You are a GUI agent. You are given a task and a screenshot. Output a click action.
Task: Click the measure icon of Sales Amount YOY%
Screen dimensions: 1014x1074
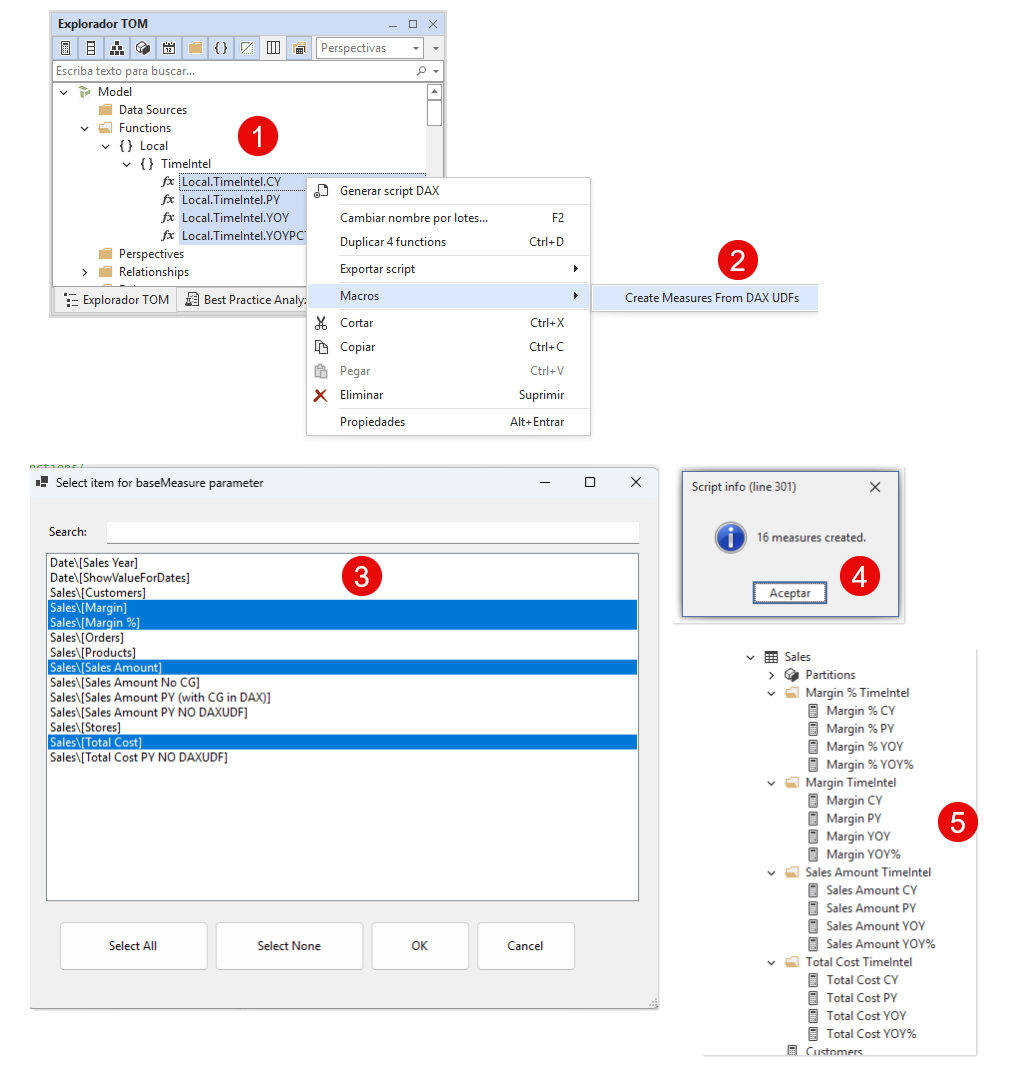pos(813,944)
